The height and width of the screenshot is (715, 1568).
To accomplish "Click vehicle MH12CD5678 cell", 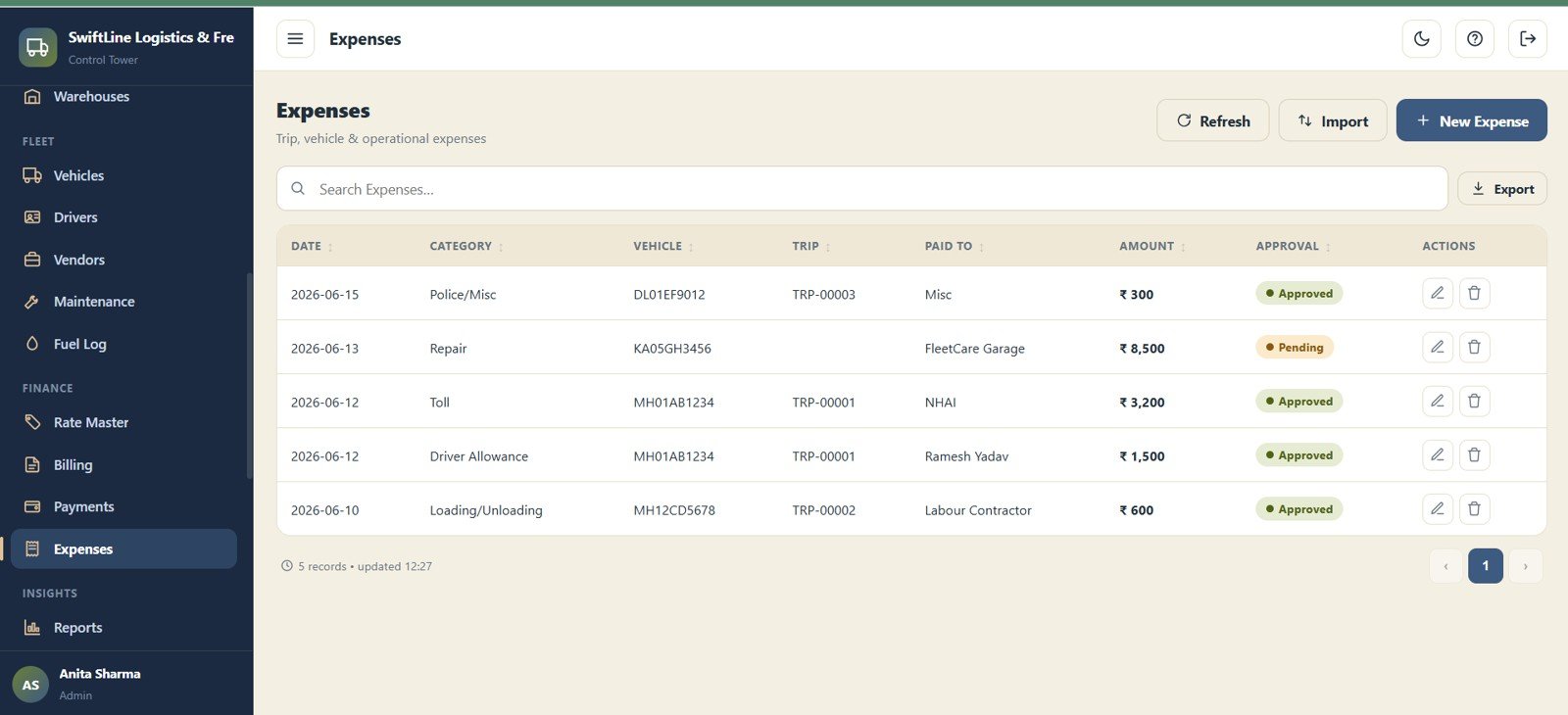I will click(x=674, y=509).
